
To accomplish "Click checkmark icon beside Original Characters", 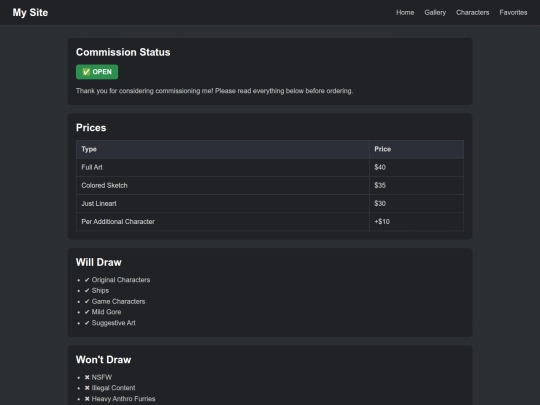I will [87, 280].
